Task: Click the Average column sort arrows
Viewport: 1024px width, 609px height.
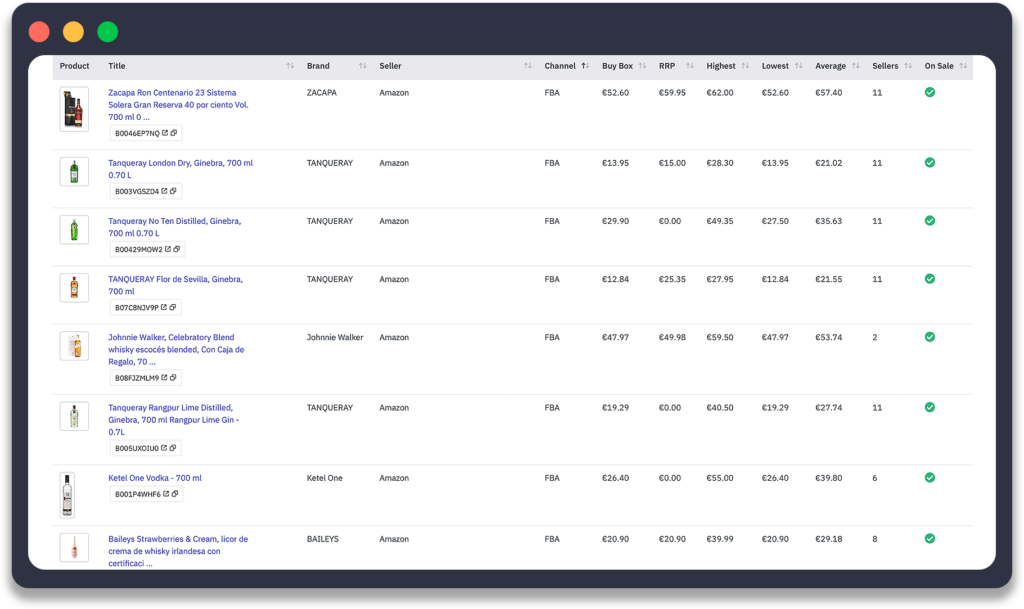Action: pos(856,66)
